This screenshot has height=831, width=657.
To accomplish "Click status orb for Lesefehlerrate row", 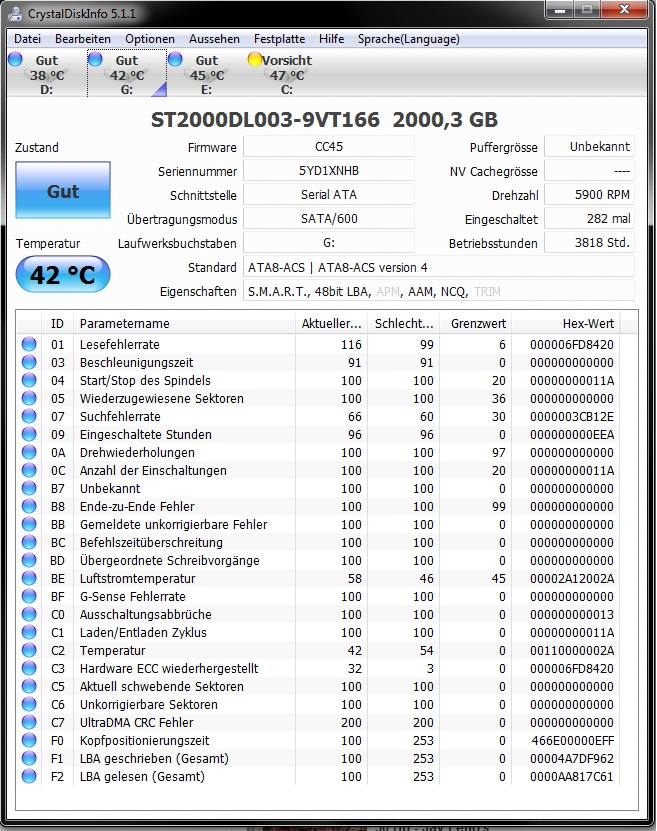I will coord(29,344).
